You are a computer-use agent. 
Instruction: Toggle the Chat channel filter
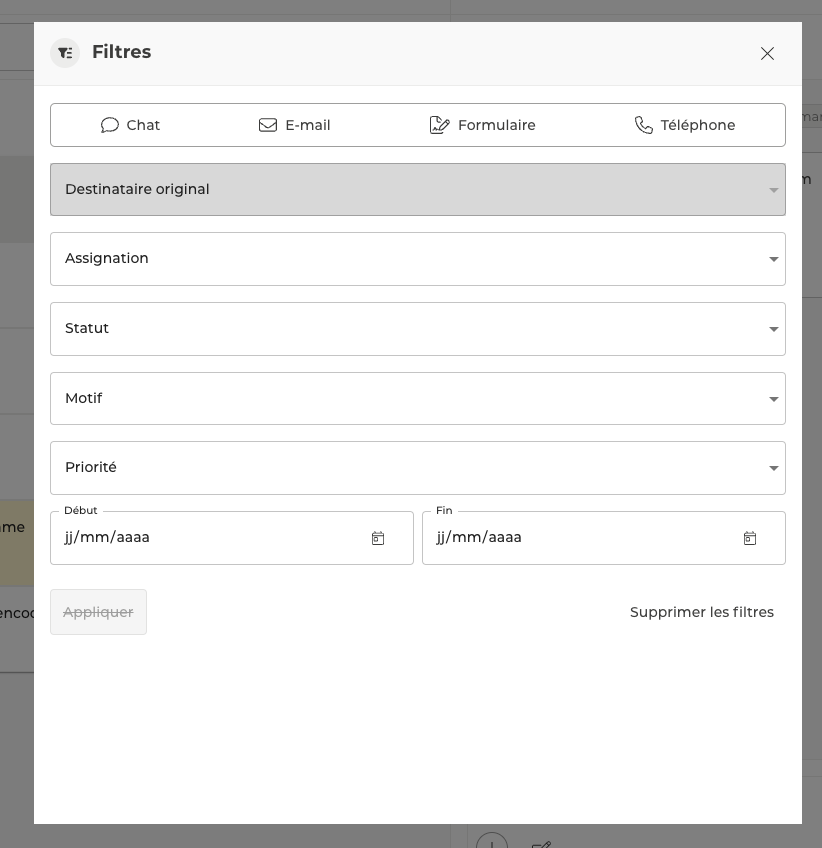coord(131,125)
